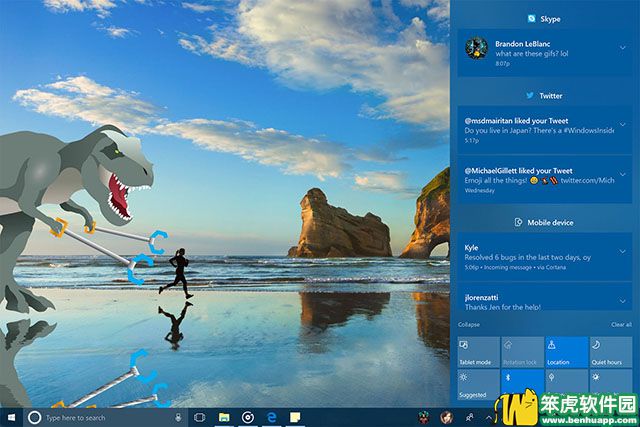Image resolution: width=640 pixels, height=427 pixels.
Task: Click the text 'Thanks Jen for the help!'
Action: point(503,307)
